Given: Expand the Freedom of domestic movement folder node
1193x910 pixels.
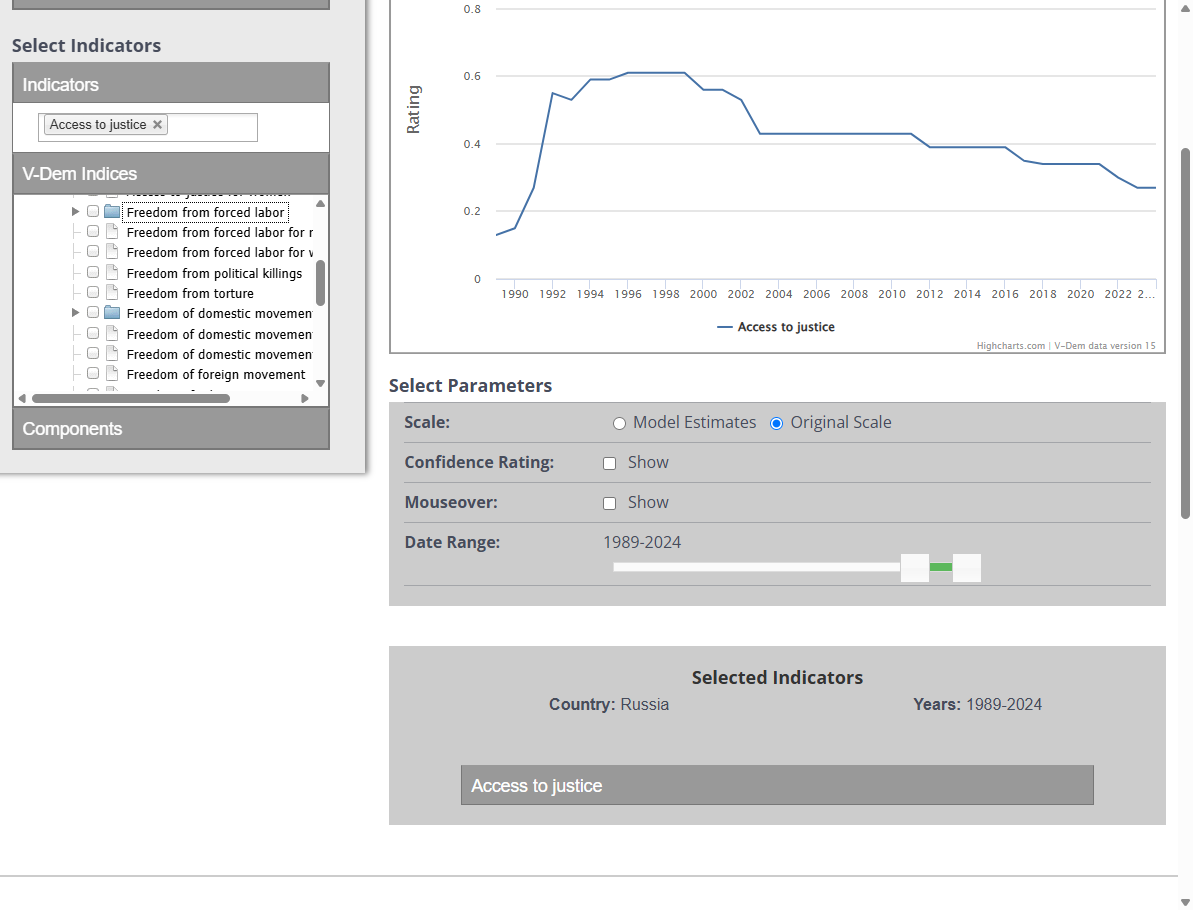Looking at the screenshot, I should 75,313.
